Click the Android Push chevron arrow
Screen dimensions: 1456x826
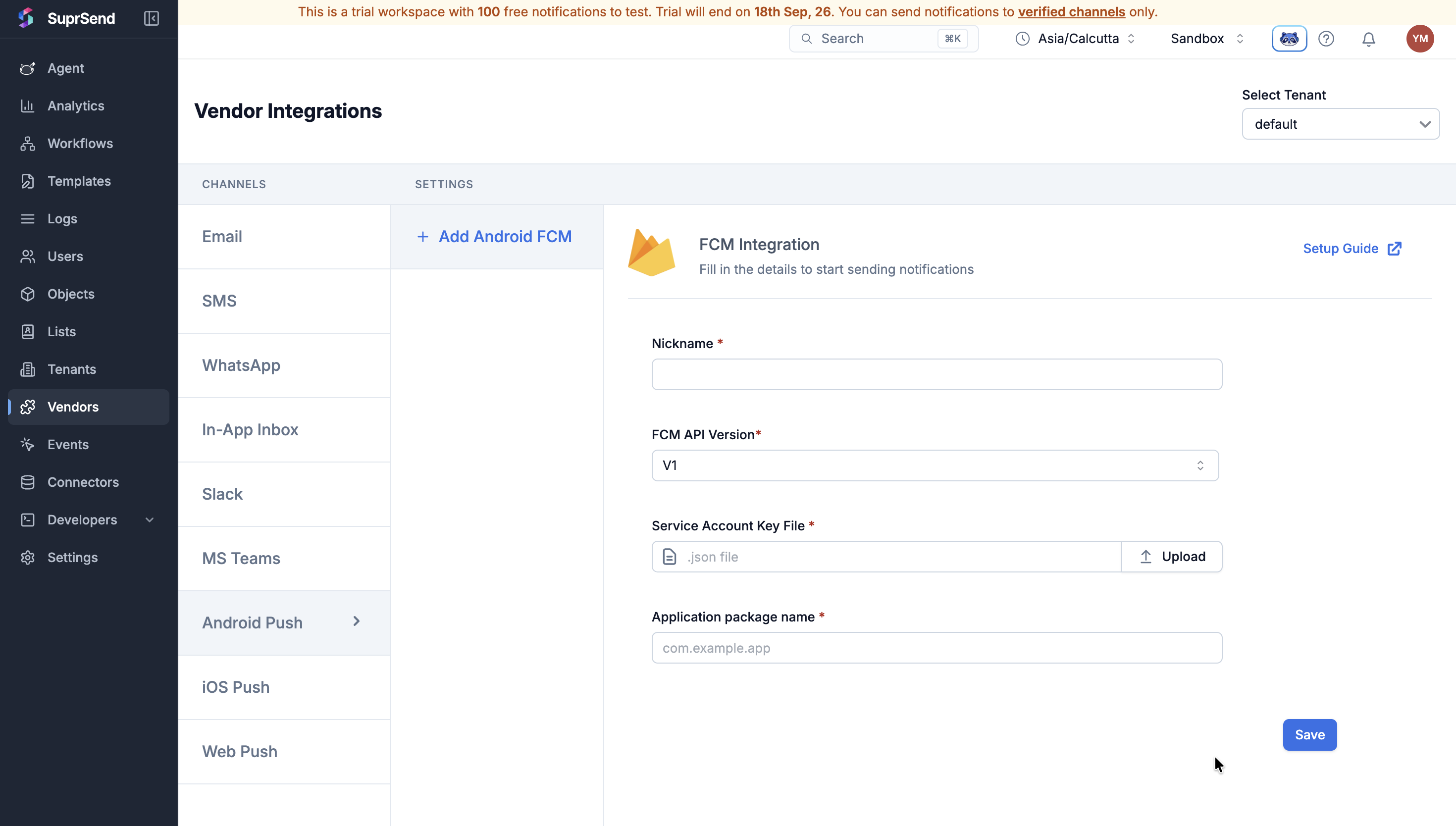click(356, 621)
